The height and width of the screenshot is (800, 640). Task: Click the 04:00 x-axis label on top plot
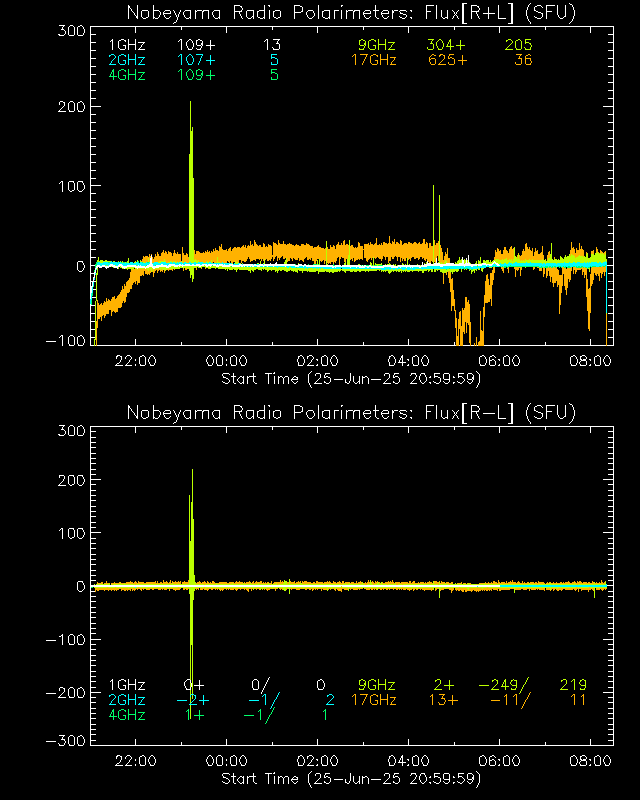click(x=408, y=361)
